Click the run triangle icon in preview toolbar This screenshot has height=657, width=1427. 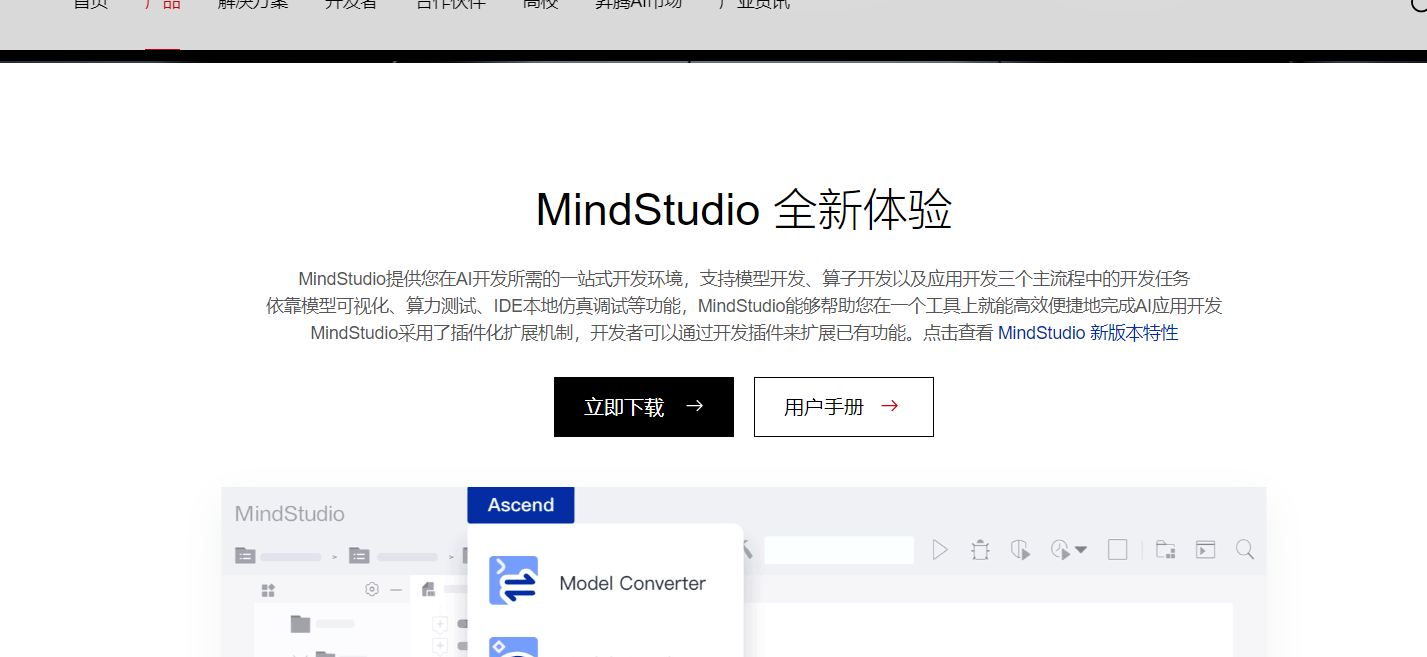click(939, 550)
